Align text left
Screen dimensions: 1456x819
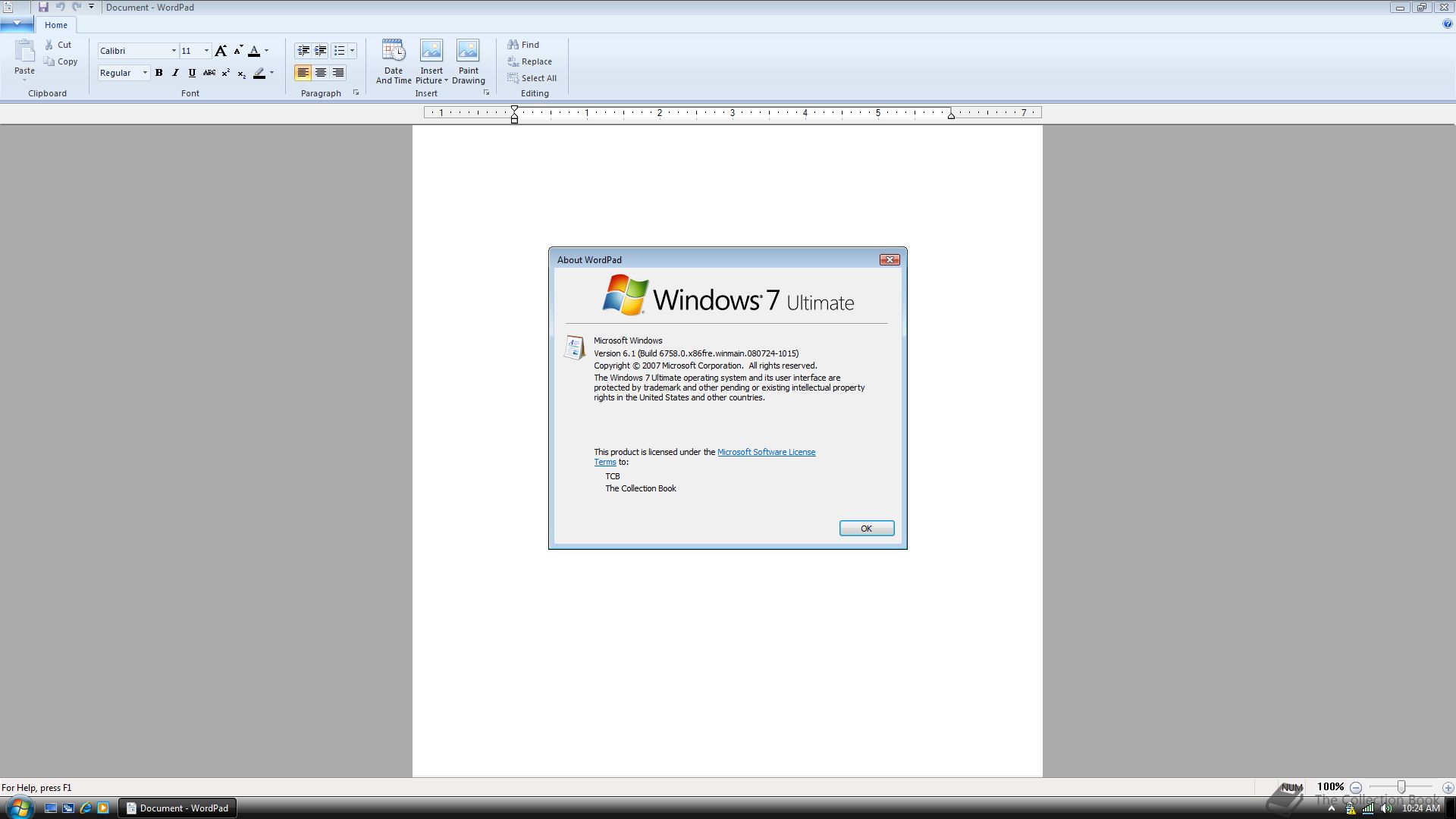(303, 73)
